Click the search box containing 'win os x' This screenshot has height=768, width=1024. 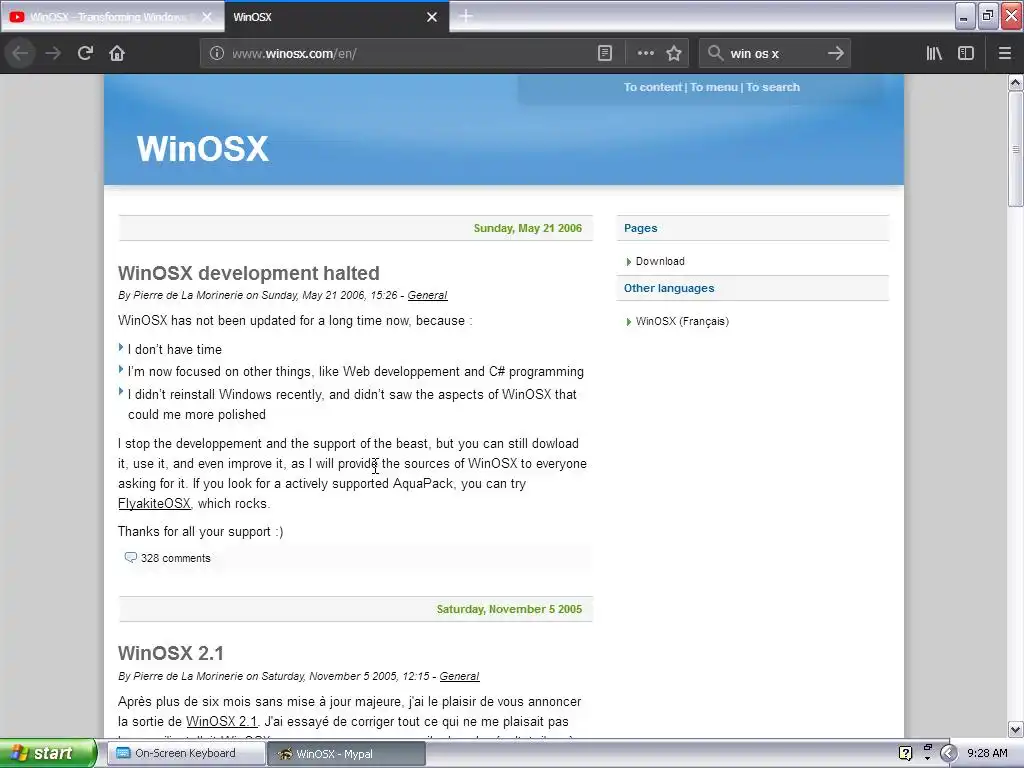[774, 53]
